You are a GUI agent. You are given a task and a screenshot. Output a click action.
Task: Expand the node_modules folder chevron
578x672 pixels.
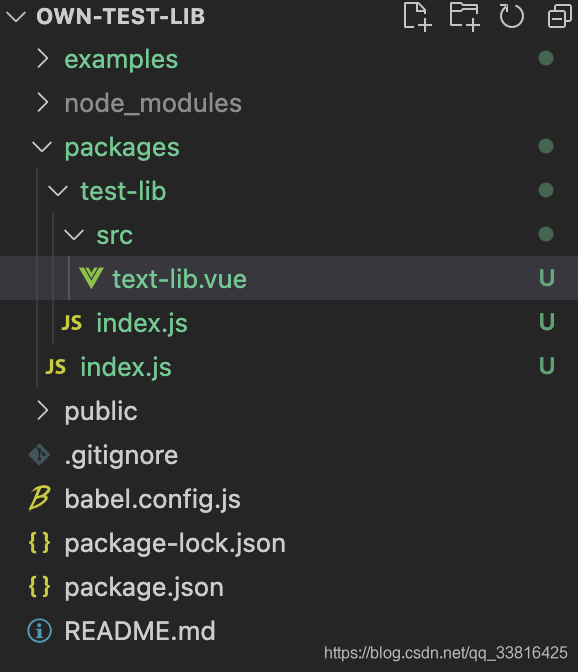pos(42,102)
